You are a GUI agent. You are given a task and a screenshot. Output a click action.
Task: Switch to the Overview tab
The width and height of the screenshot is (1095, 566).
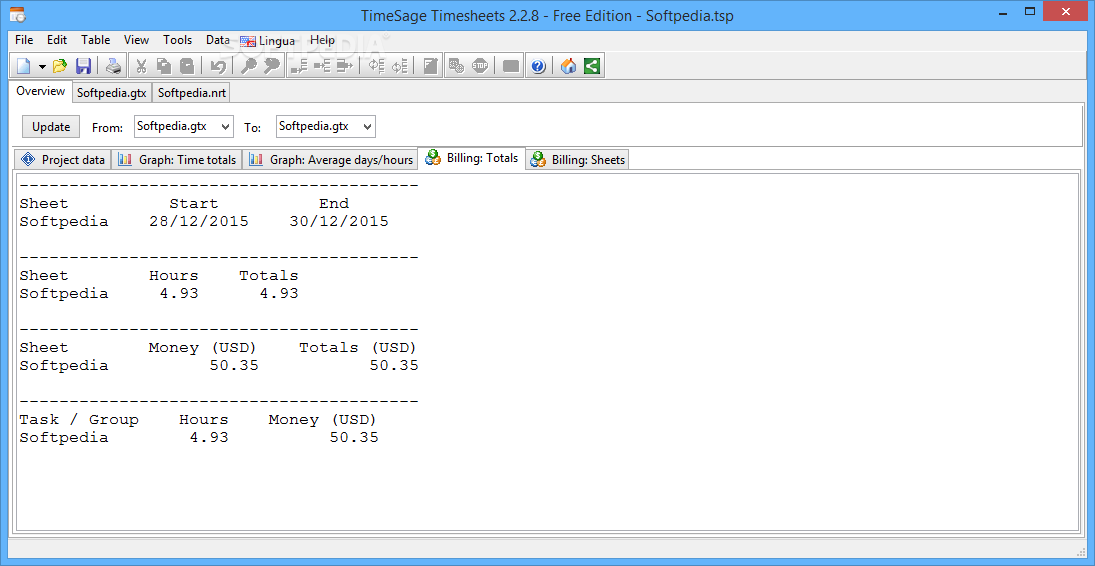click(41, 91)
